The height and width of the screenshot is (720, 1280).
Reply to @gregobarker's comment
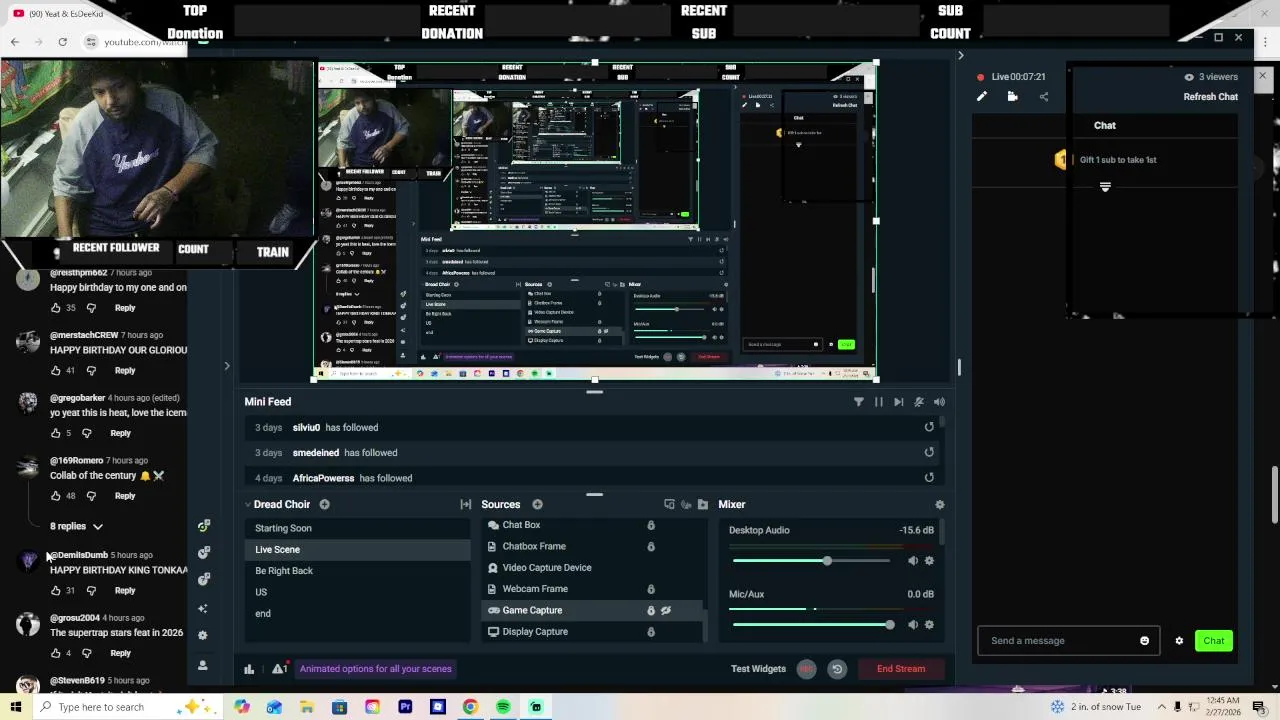click(120, 433)
